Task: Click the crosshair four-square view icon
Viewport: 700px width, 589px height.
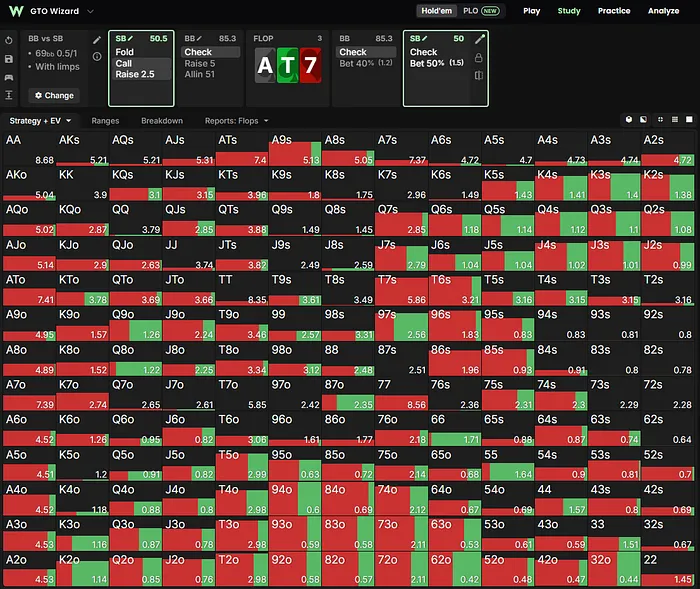Action: pyautogui.click(x=660, y=120)
